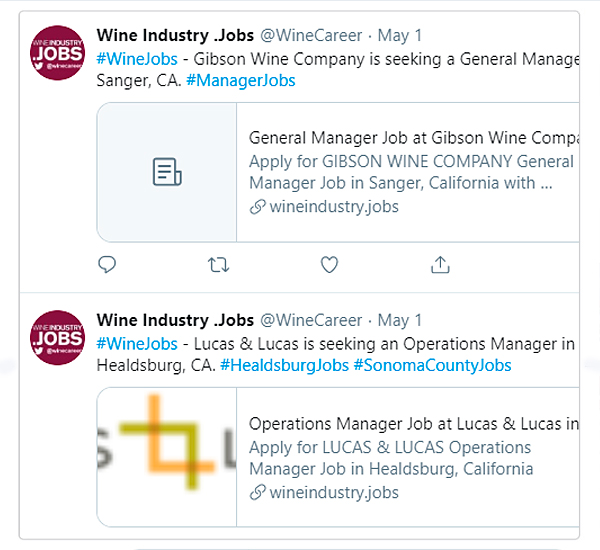Open the #SonomaCountyJobs hashtag
600x550 pixels.
pyautogui.click(x=432, y=366)
